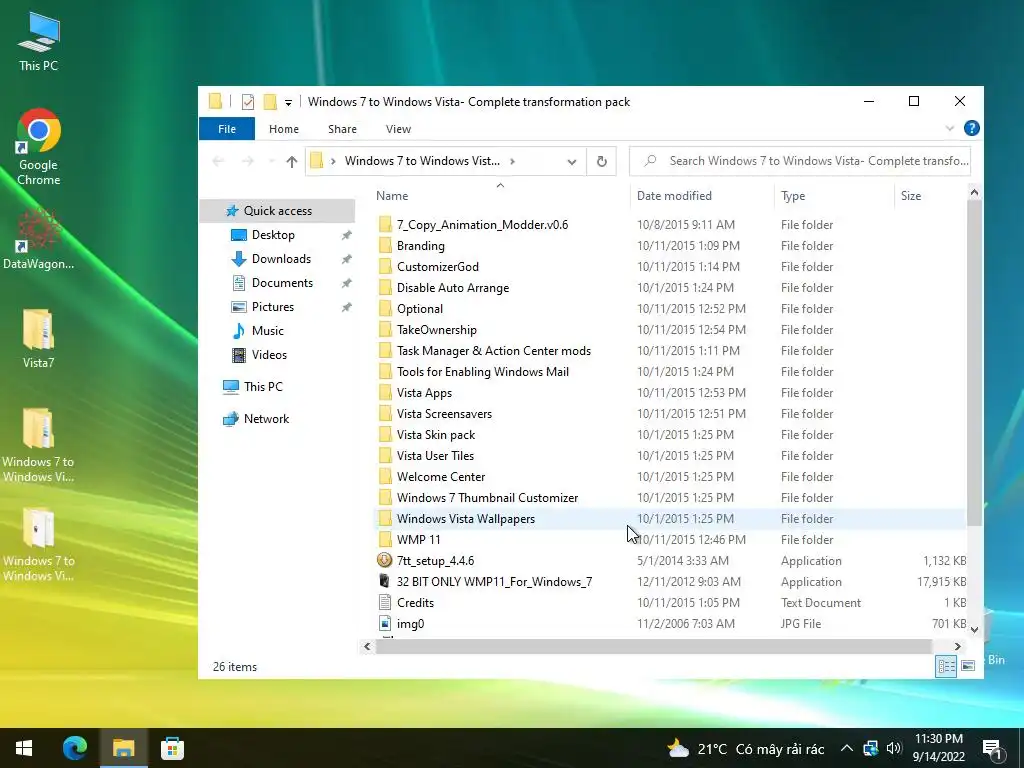
Task: Select the img0 JPG file icon
Action: (x=385, y=624)
